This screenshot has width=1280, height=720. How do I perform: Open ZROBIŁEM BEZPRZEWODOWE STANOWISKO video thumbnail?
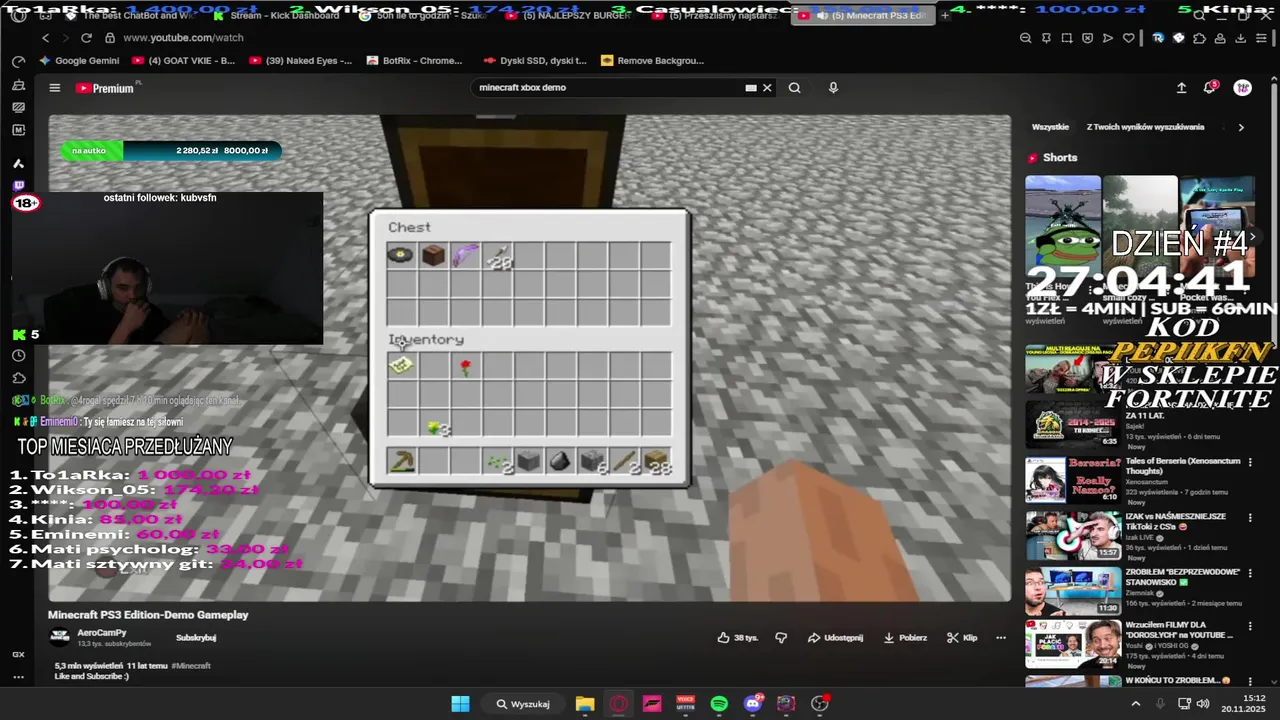pos(1072,591)
